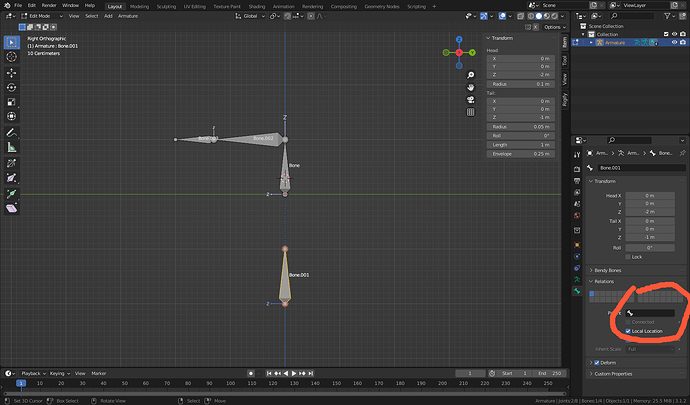The height and width of the screenshot is (405, 690).
Task: Open the Armature data properties tab icon
Action: point(577,280)
